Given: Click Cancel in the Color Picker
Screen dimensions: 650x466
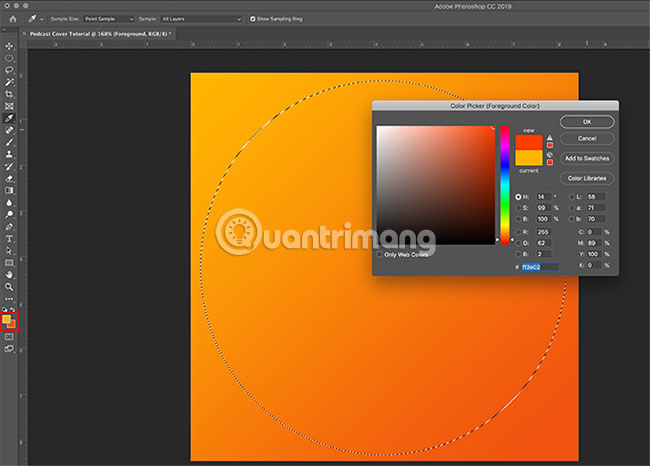Looking at the screenshot, I should (587, 138).
